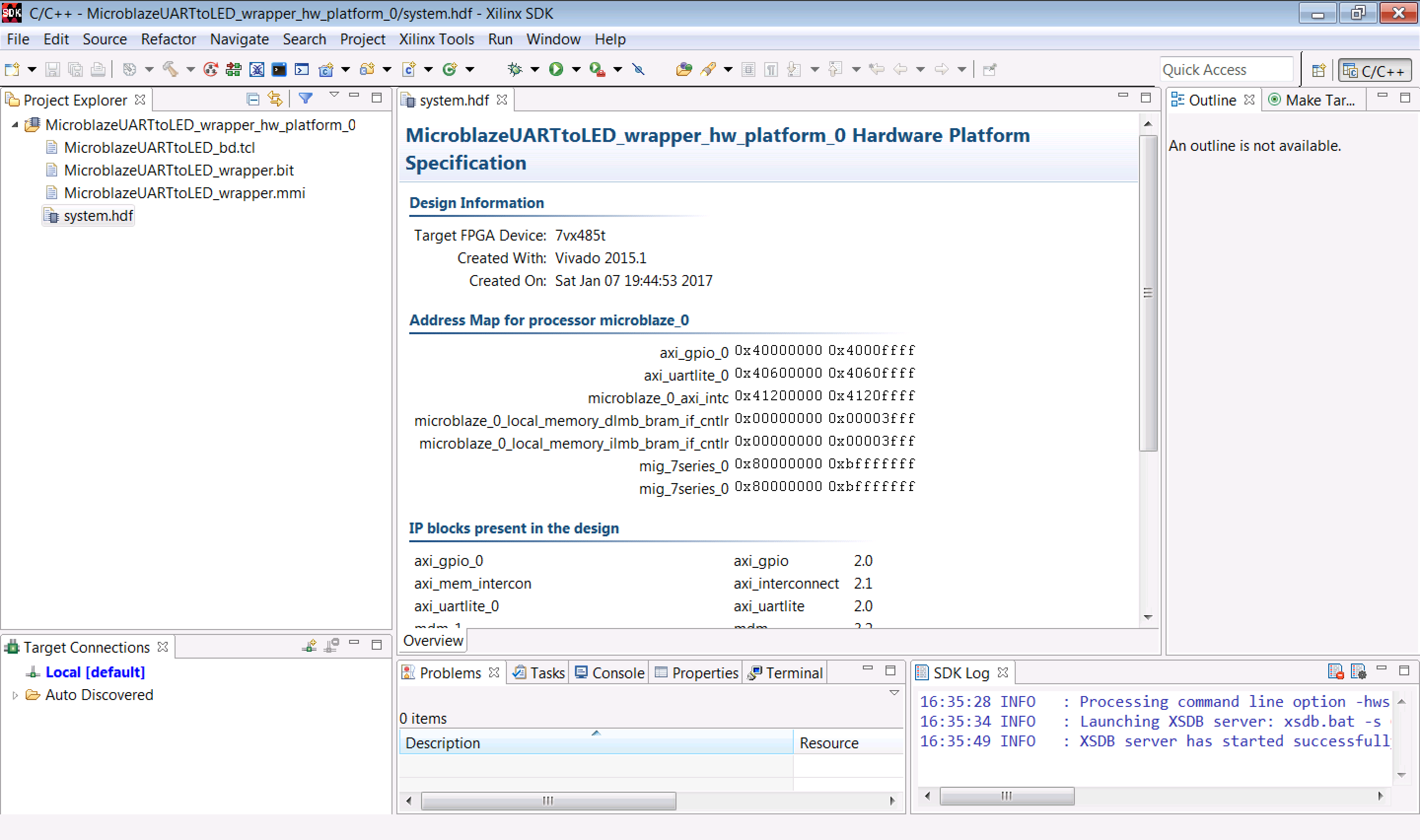Clear the SDK Log icon
This screenshot has height=840, width=1420.
click(x=1335, y=672)
